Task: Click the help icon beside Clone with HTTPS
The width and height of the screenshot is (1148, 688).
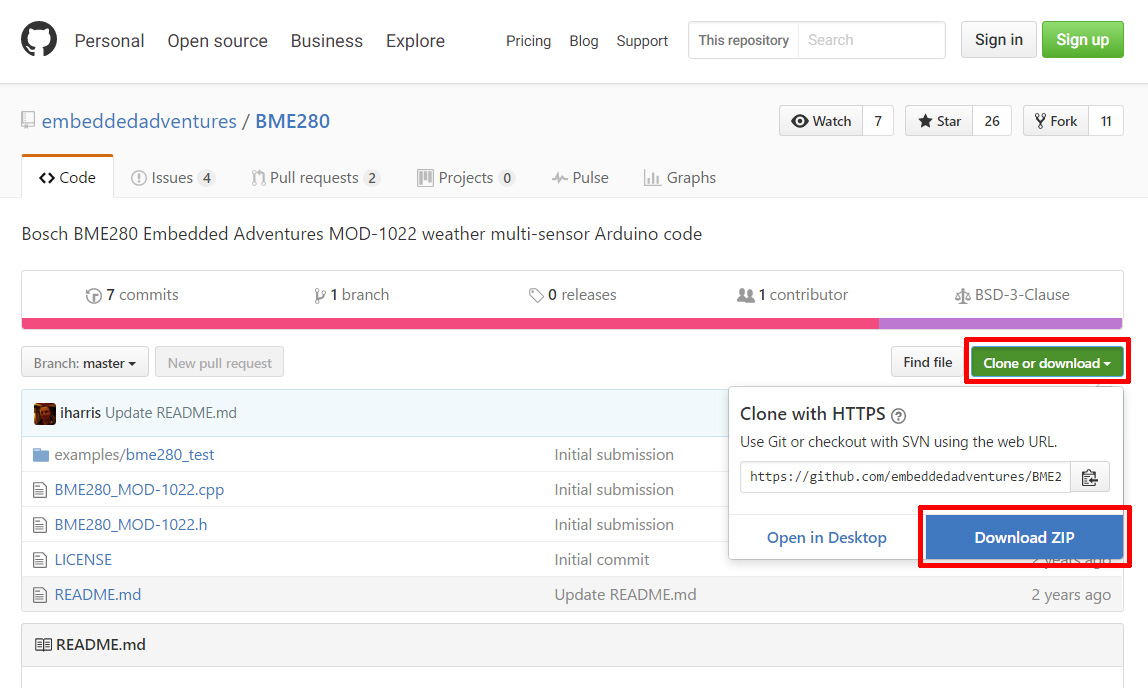Action: click(x=898, y=415)
